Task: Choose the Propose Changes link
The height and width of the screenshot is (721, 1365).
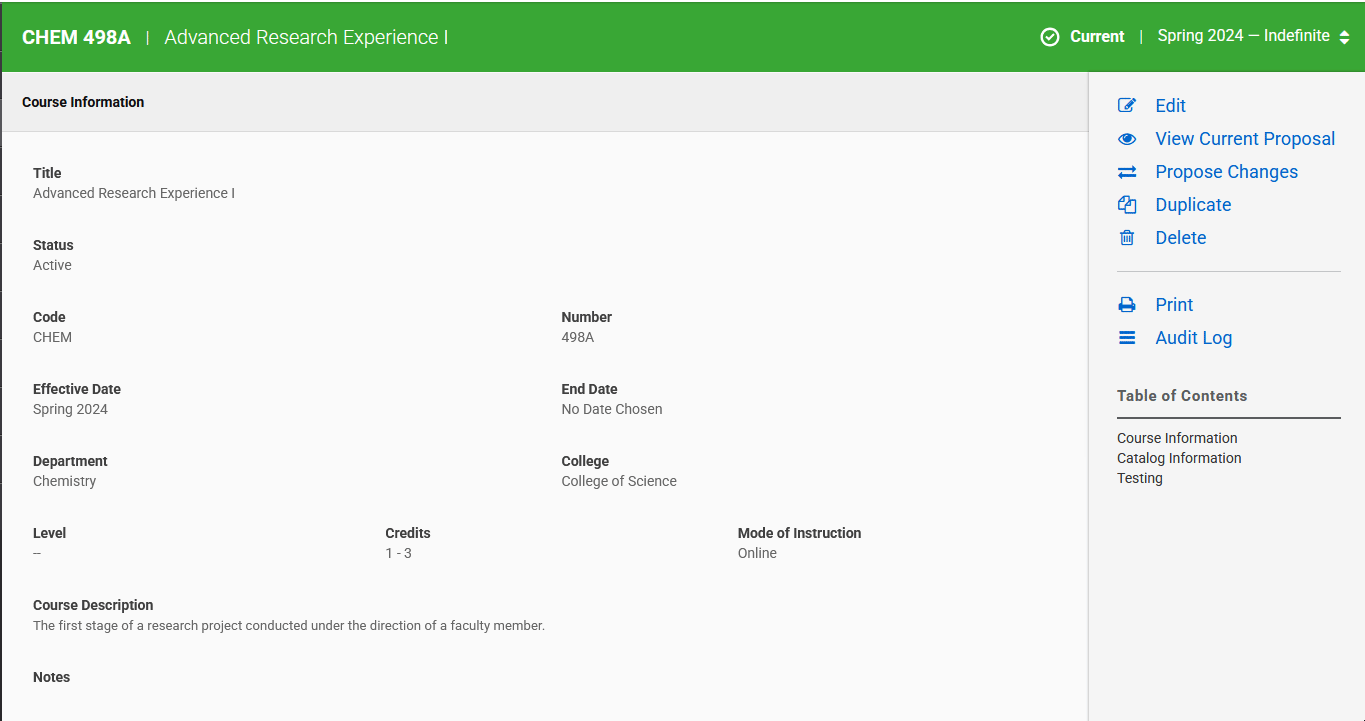Action: pyautogui.click(x=1226, y=172)
